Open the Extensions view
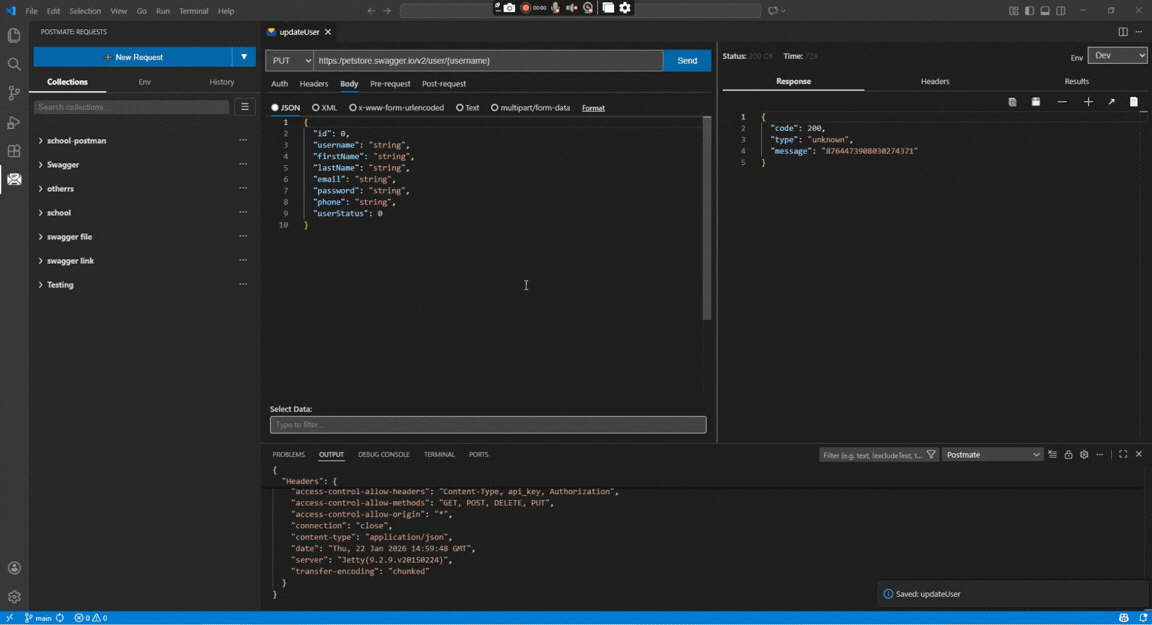 pos(14,151)
